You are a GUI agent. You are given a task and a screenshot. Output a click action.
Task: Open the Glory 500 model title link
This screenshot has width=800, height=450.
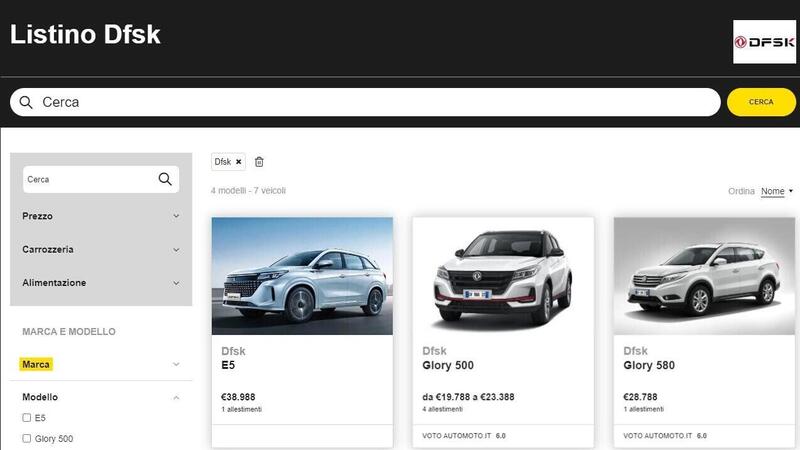pos(448,365)
